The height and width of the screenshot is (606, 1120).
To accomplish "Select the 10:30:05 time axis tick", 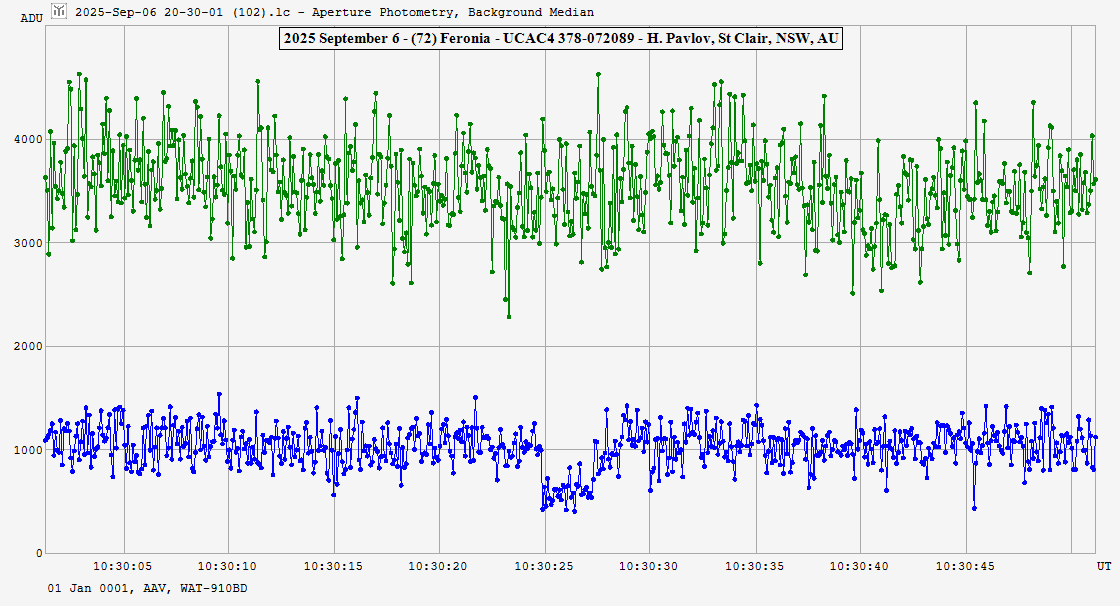I will coord(124,567).
